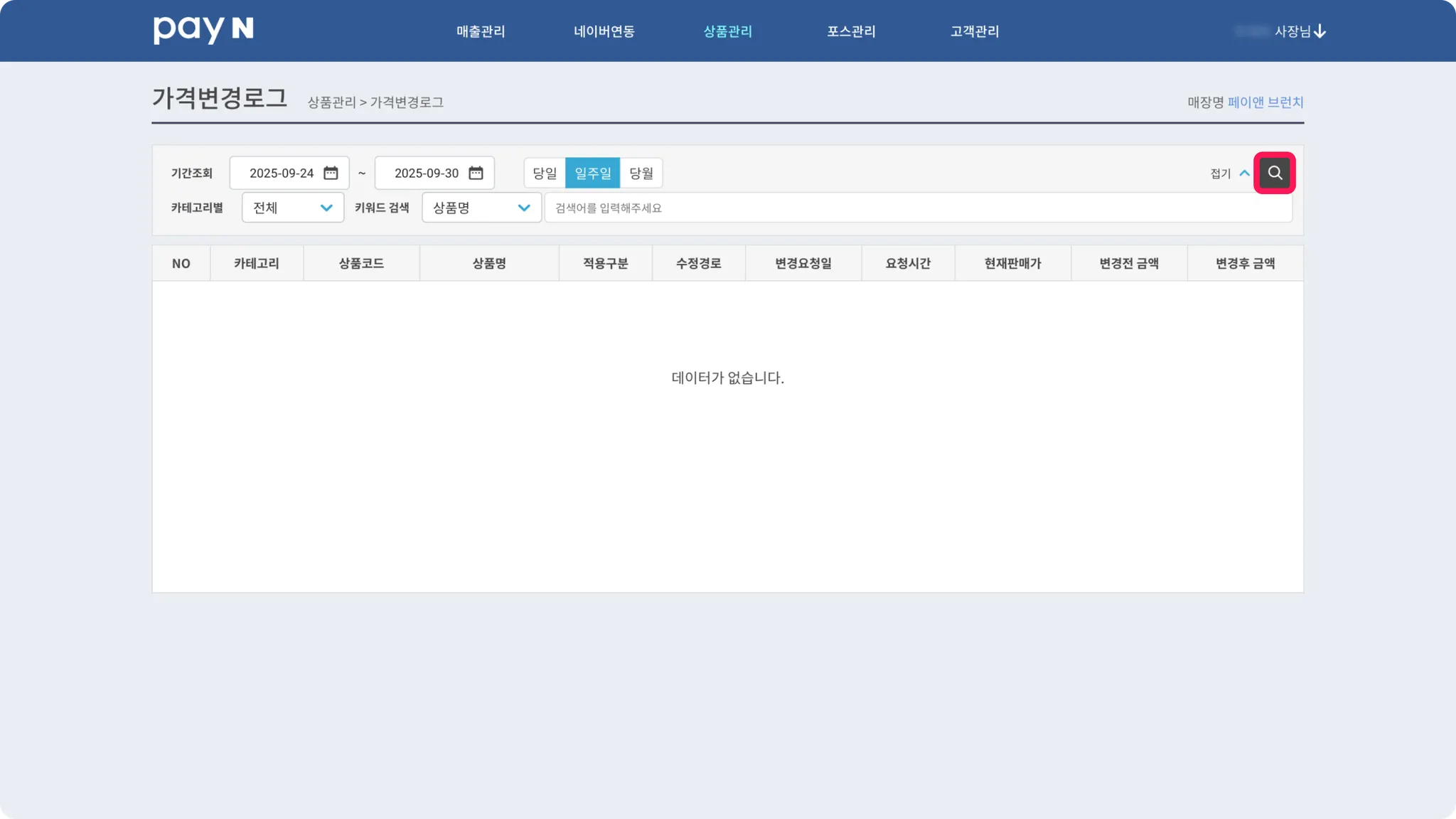
Task: Open the 카테고리별 전체 dropdown
Action: coord(292,208)
